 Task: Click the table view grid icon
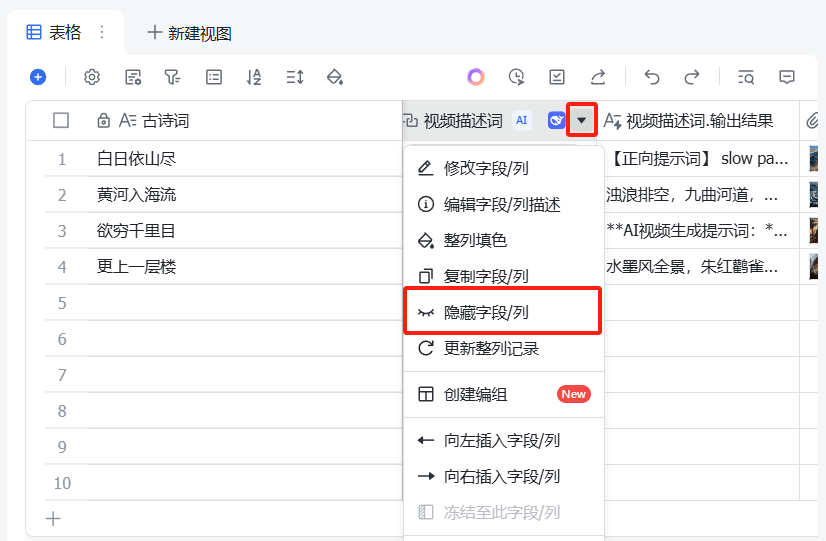34,32
